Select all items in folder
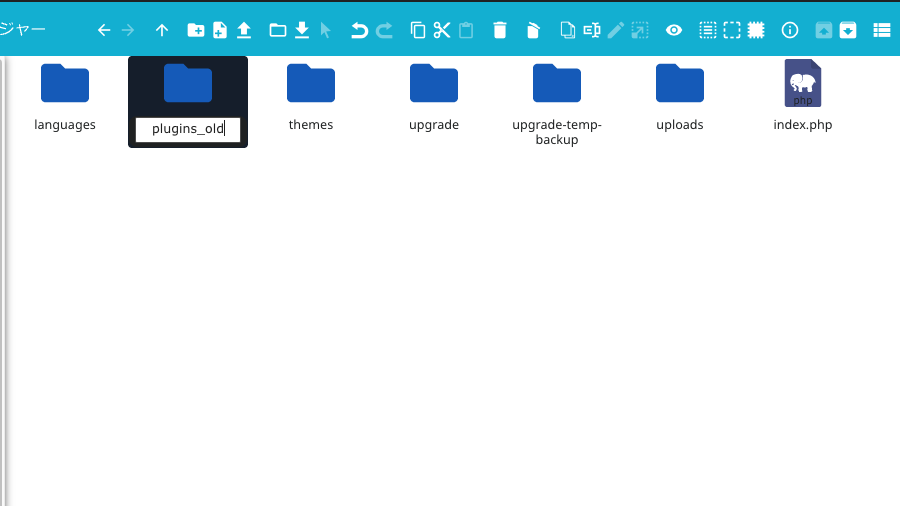The width and height of the screenshot is (900, 506). 708,30
